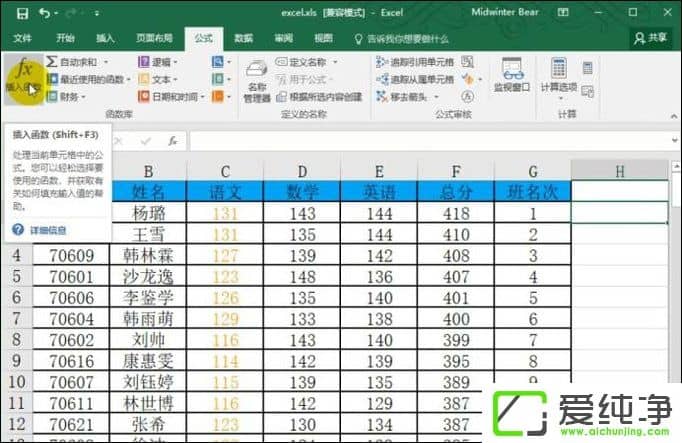Screen dimensions: 682x443
Task: Click the Tell Me search box
Action: pos(401,39)
